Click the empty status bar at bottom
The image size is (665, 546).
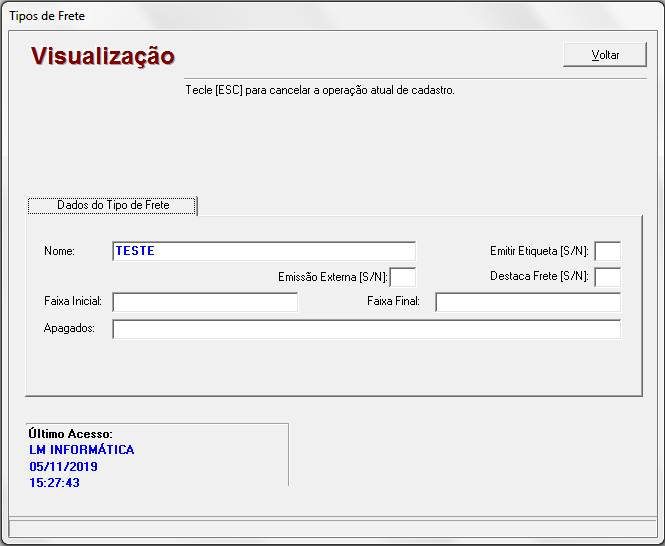click(x=332, y=527)
